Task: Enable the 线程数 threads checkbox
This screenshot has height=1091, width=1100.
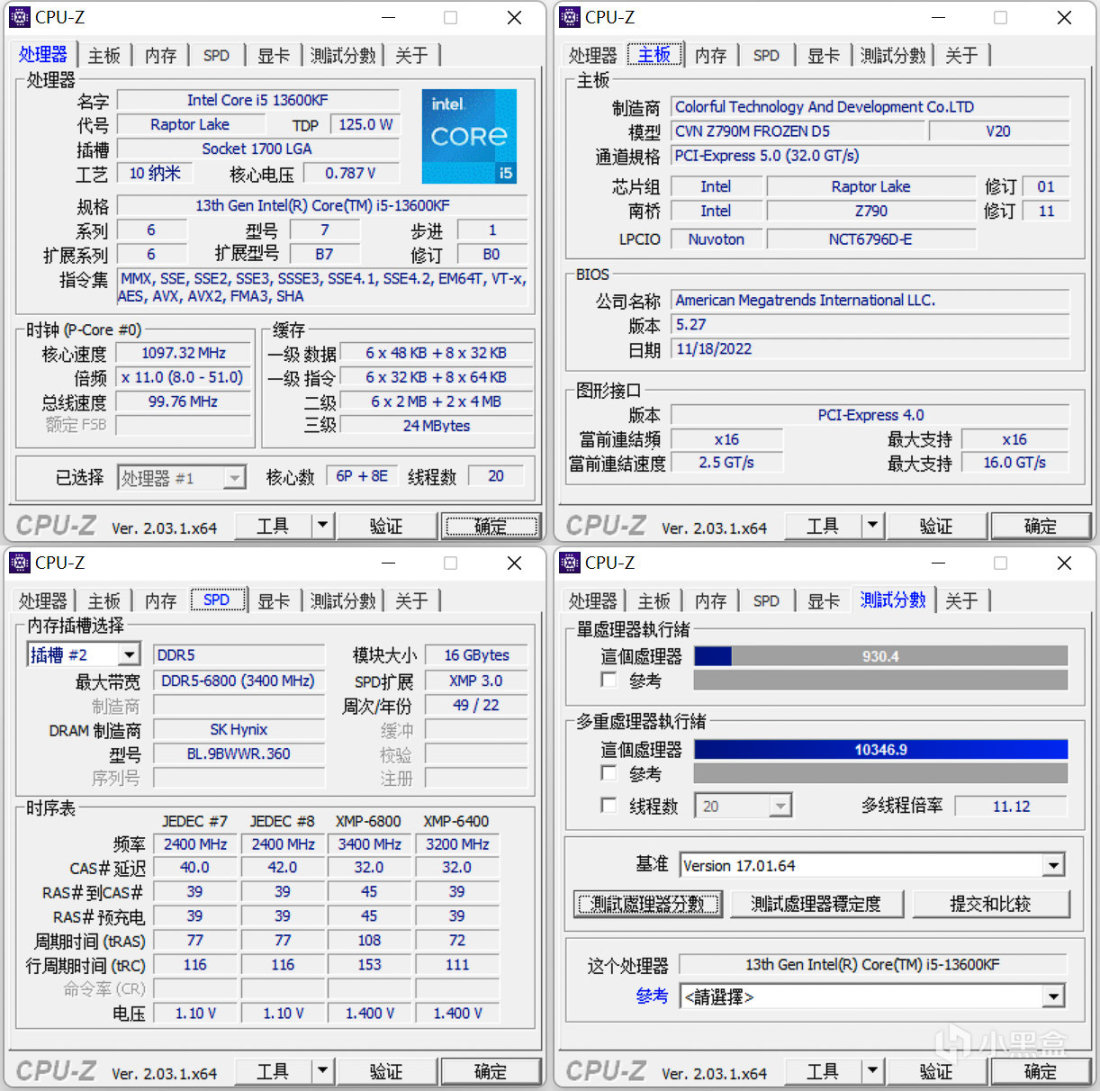Action: (608, 805)
